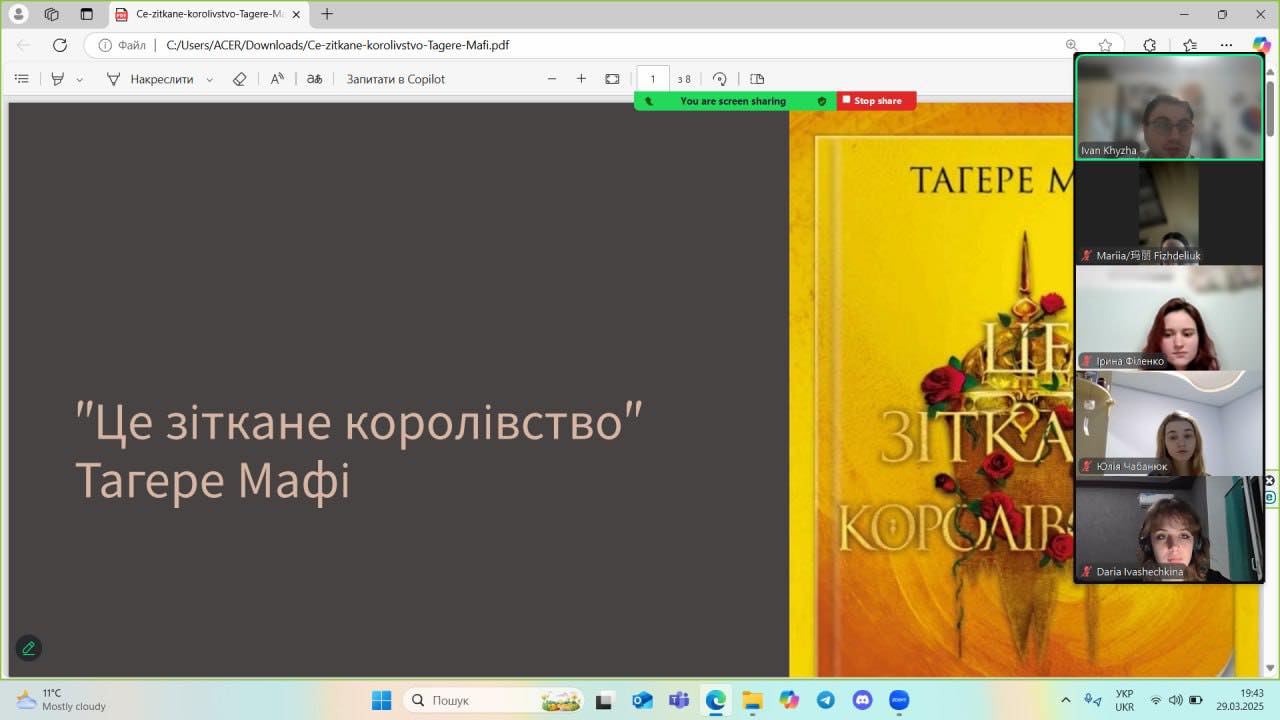1280x720 pixels.
Task: Toggle fit to width view
Action: tap(612, 79)
